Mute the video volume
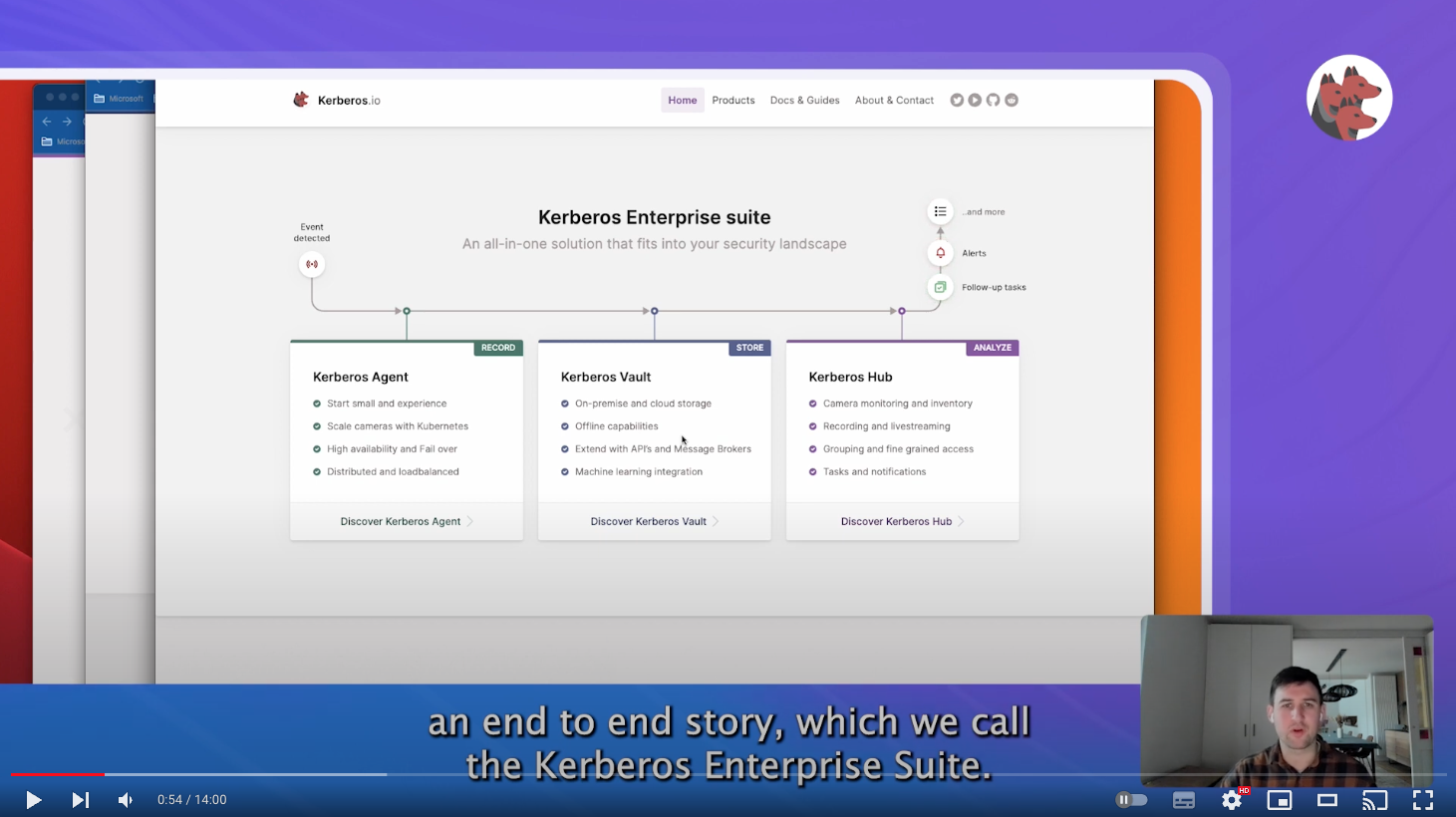The image size is (1456, 817). click(x=125, y=799)
